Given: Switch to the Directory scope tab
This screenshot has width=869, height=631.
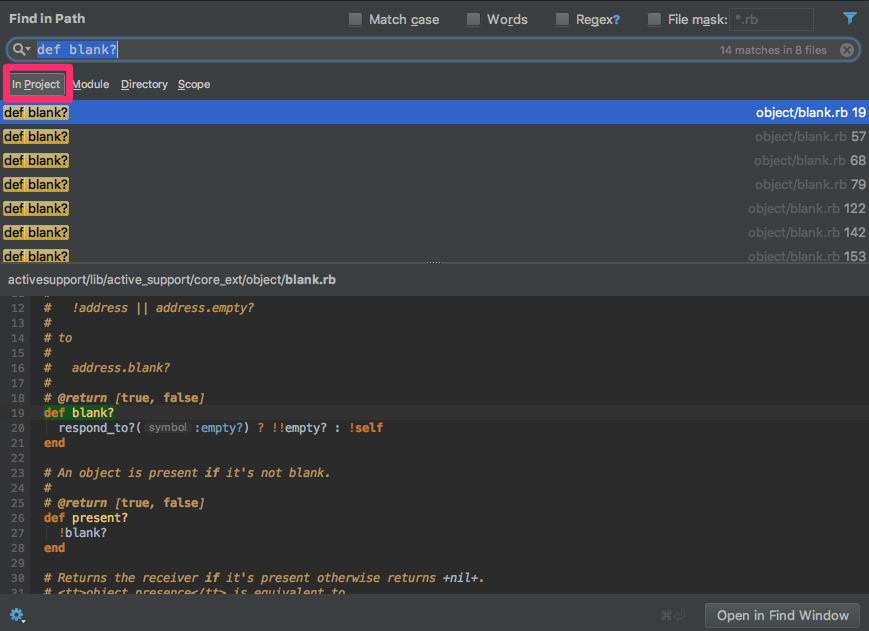Looking at the screenshot, I should point(144,85).
